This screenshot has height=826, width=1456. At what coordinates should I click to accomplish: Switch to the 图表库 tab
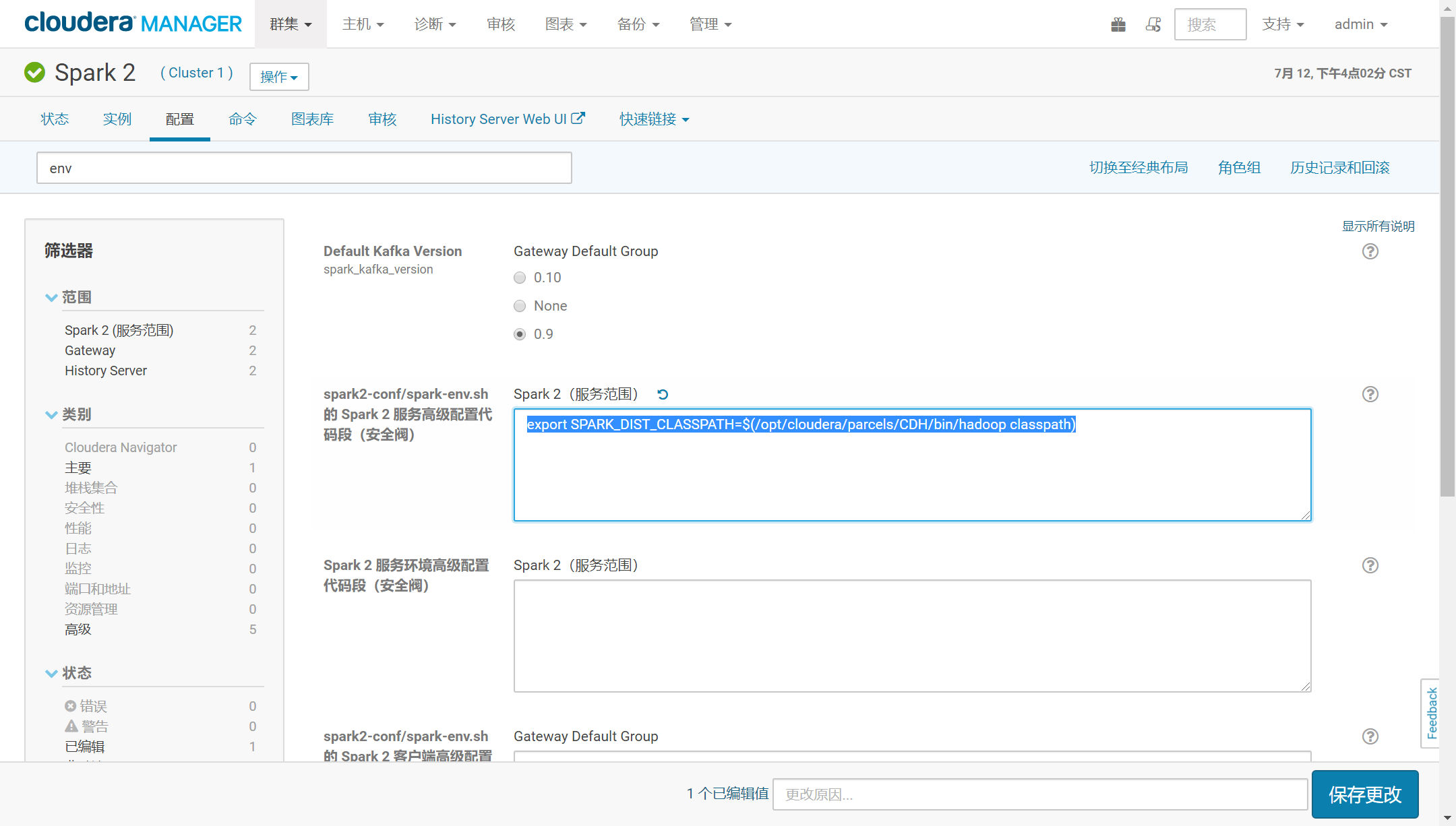pyautogui.click(x=313, y=119)
